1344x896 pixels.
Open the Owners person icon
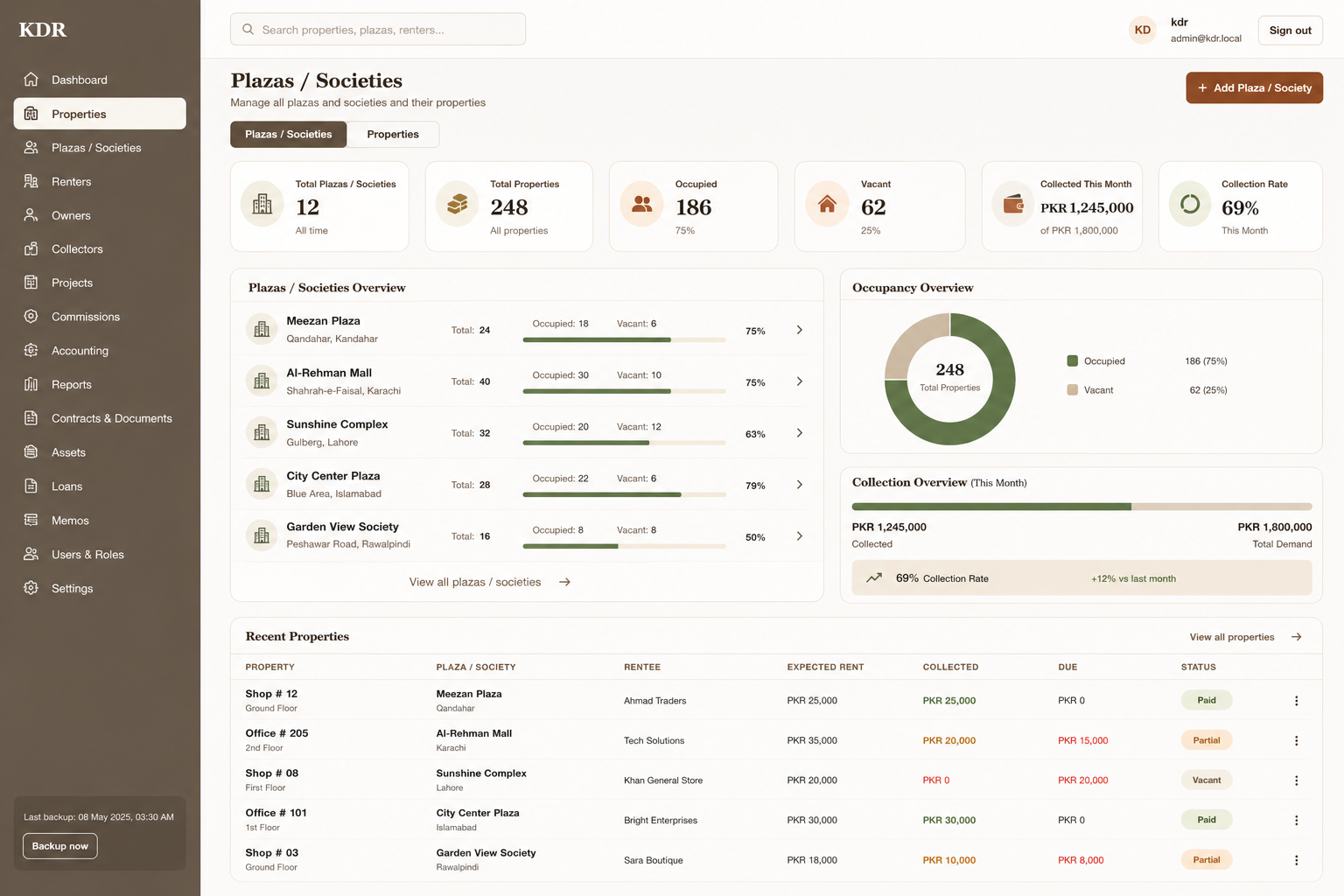[31, 215]
